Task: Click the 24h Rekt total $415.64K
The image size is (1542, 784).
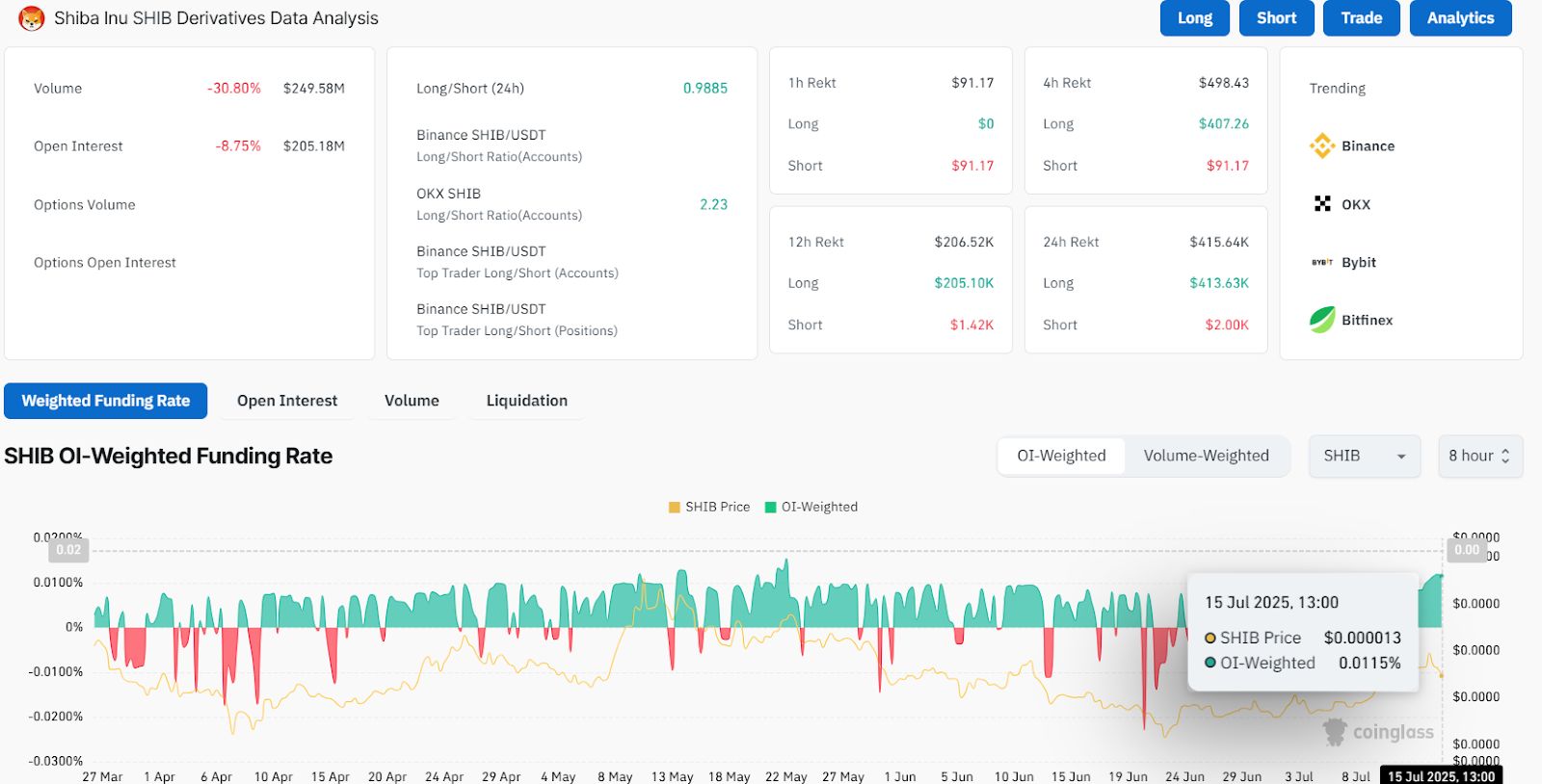Action: [x=1219, y=242]
